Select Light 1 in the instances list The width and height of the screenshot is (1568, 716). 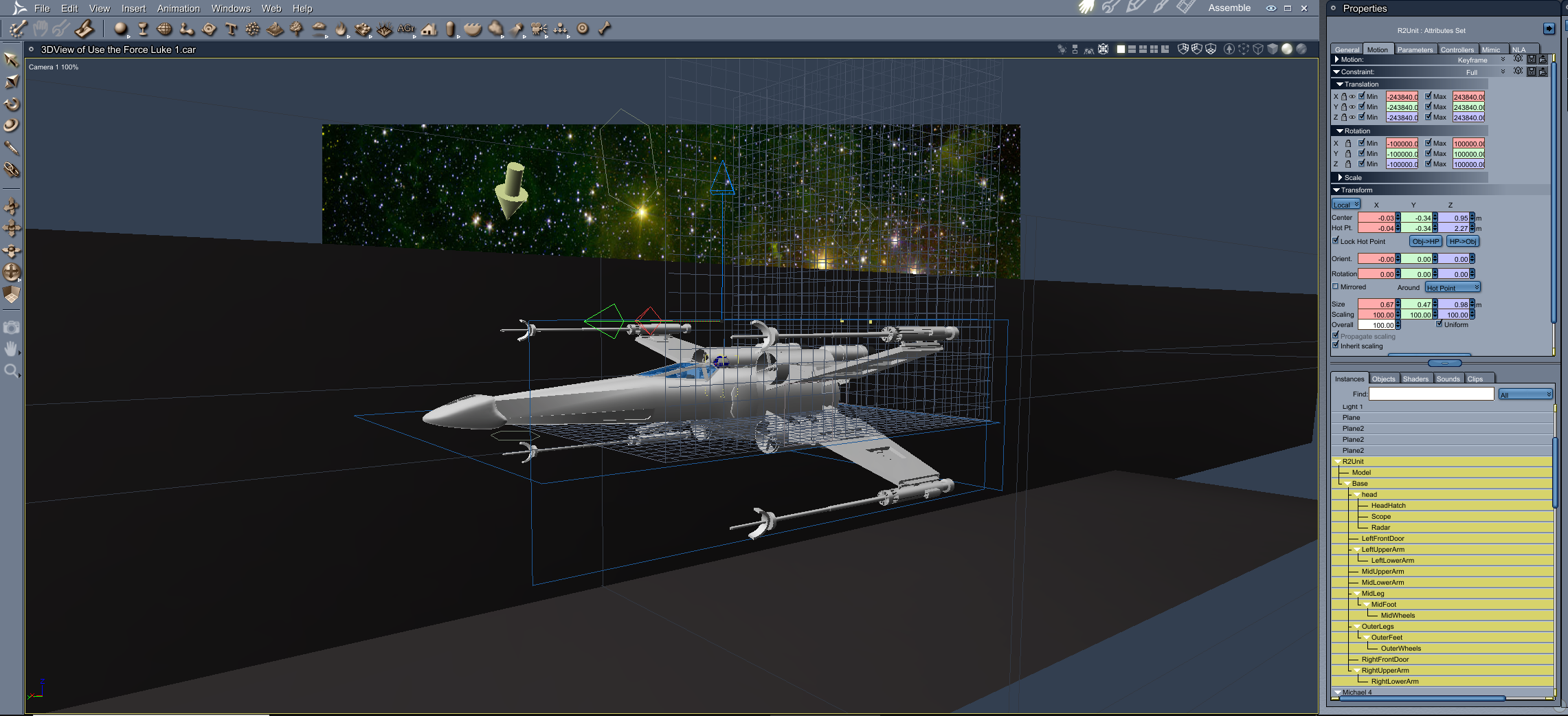[1352, 407]
